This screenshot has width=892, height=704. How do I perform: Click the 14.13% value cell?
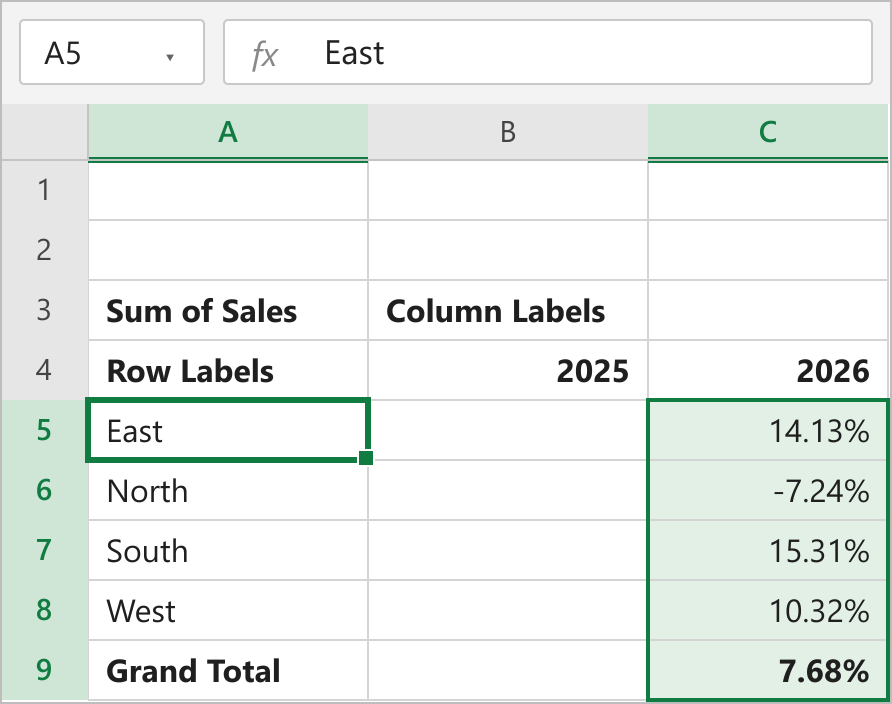point(768,430)
